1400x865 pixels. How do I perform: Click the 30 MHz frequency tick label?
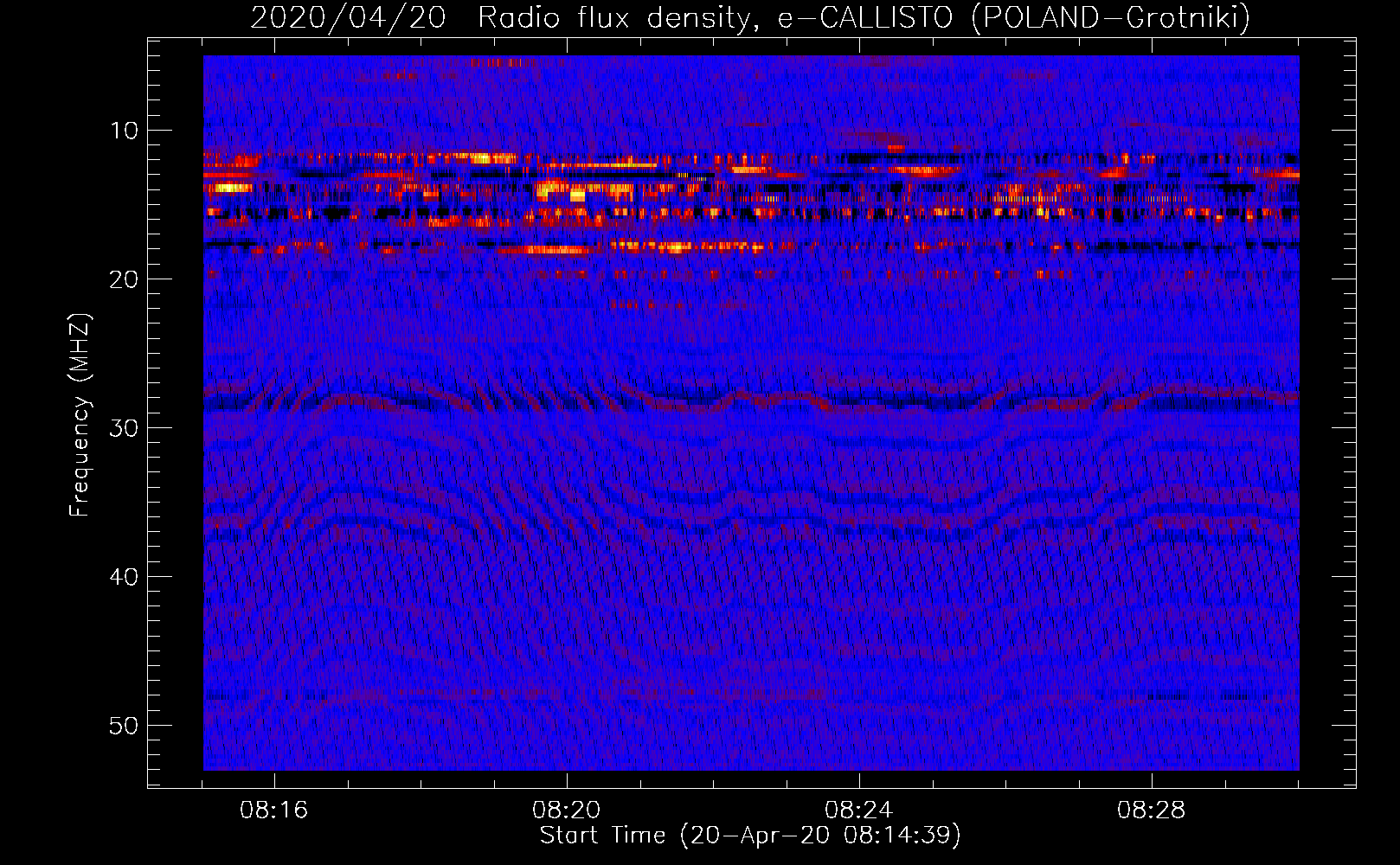(125, 428)
